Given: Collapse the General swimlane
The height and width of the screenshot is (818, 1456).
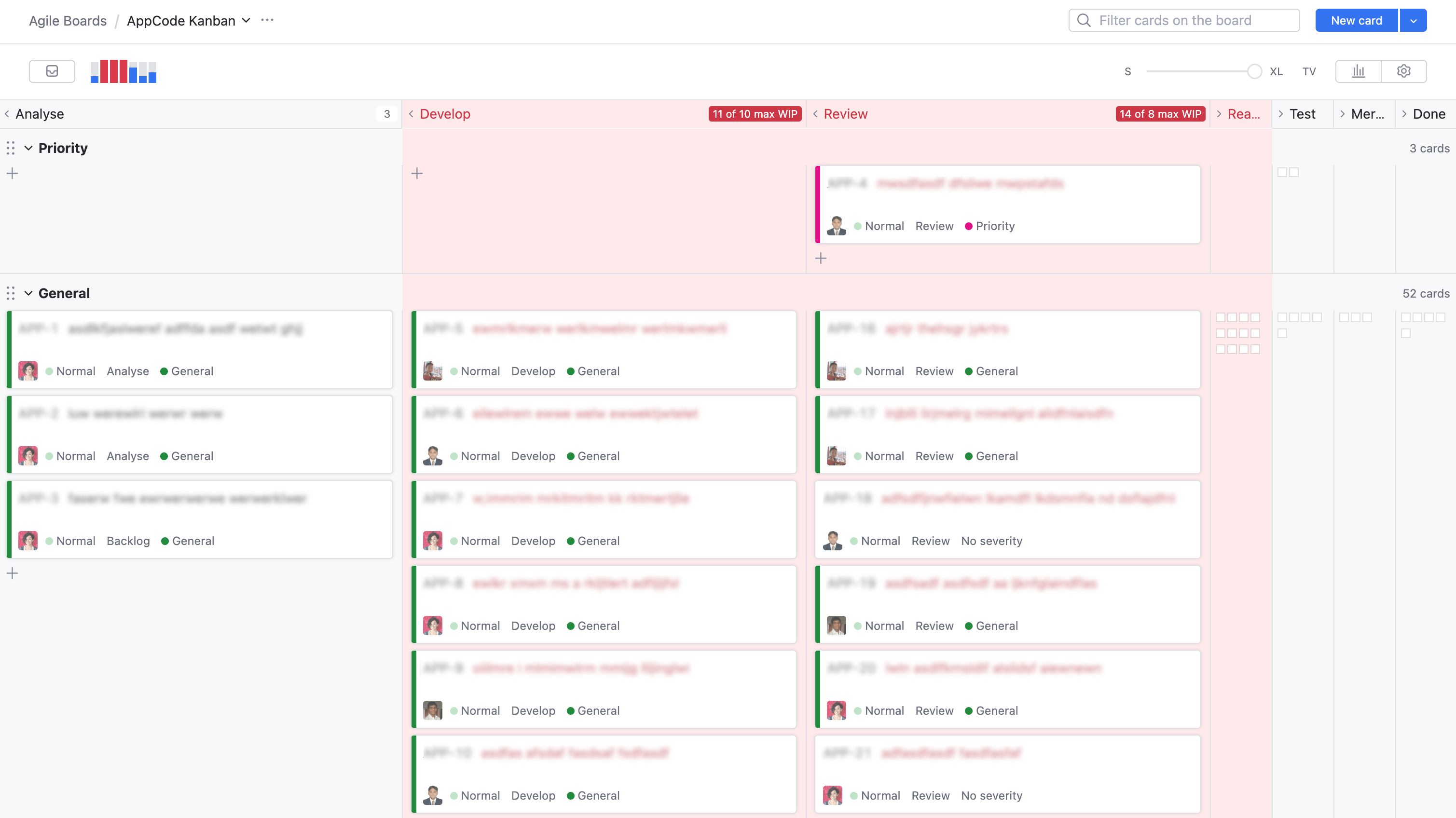Looking at the screenshot, I should 28,293.
